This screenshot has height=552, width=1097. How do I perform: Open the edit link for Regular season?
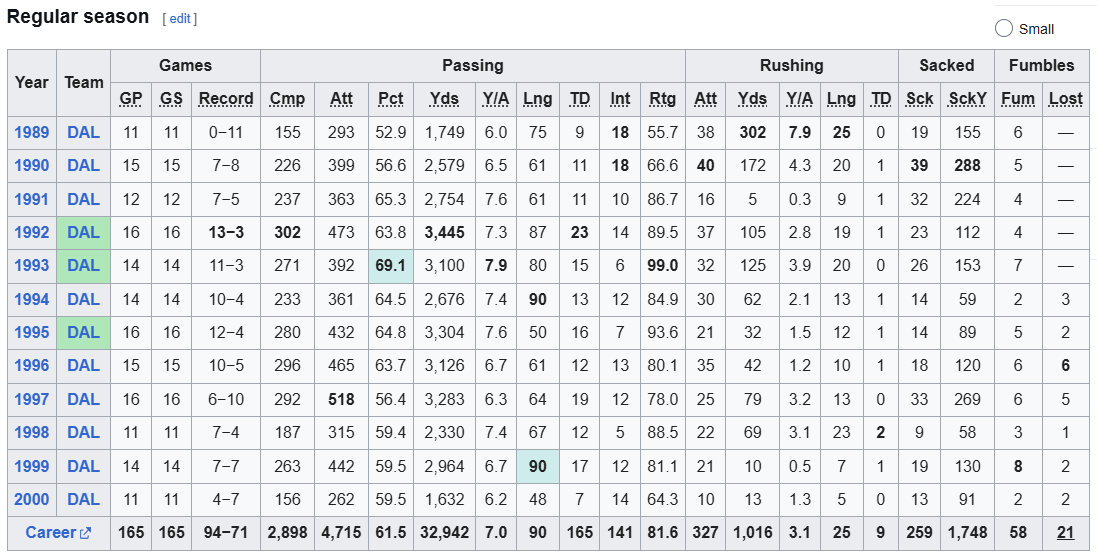(180, 19)
